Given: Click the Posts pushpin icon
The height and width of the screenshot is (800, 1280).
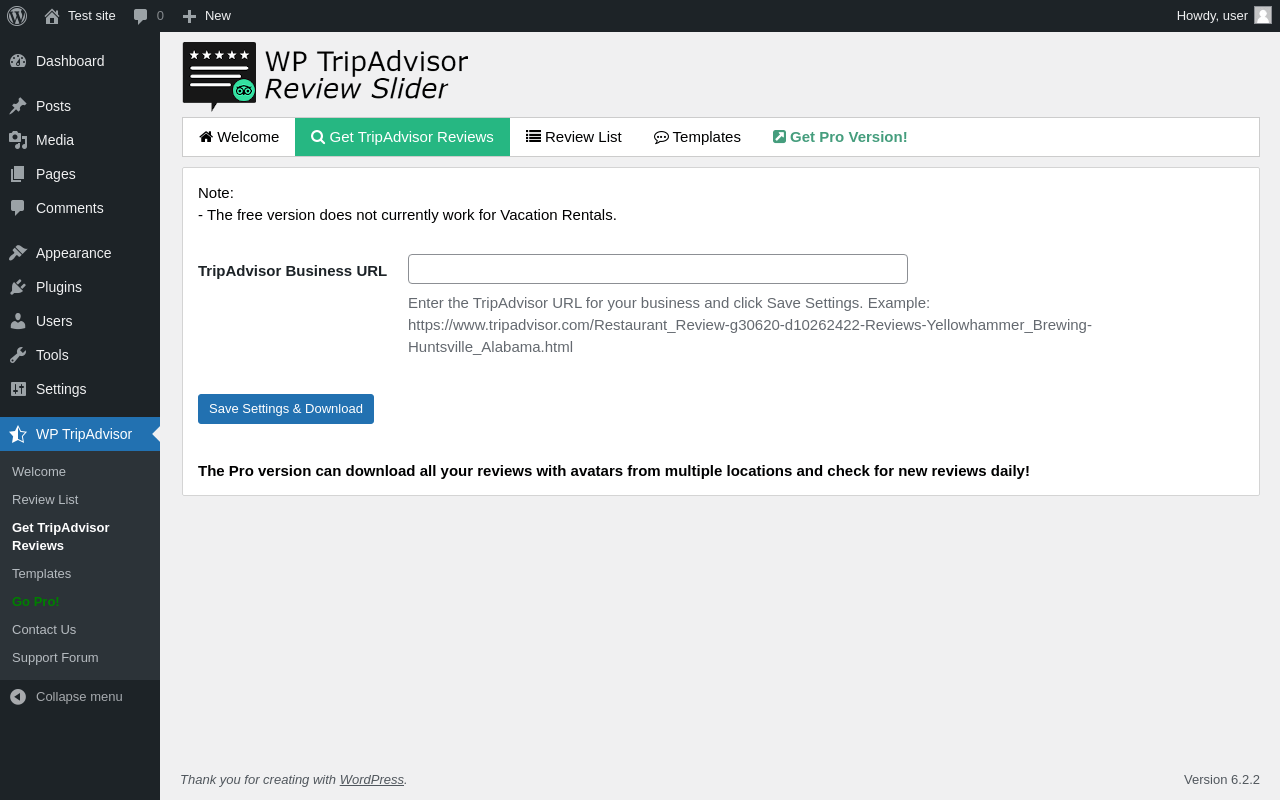Looking at the screenshot, I should 18,106.
